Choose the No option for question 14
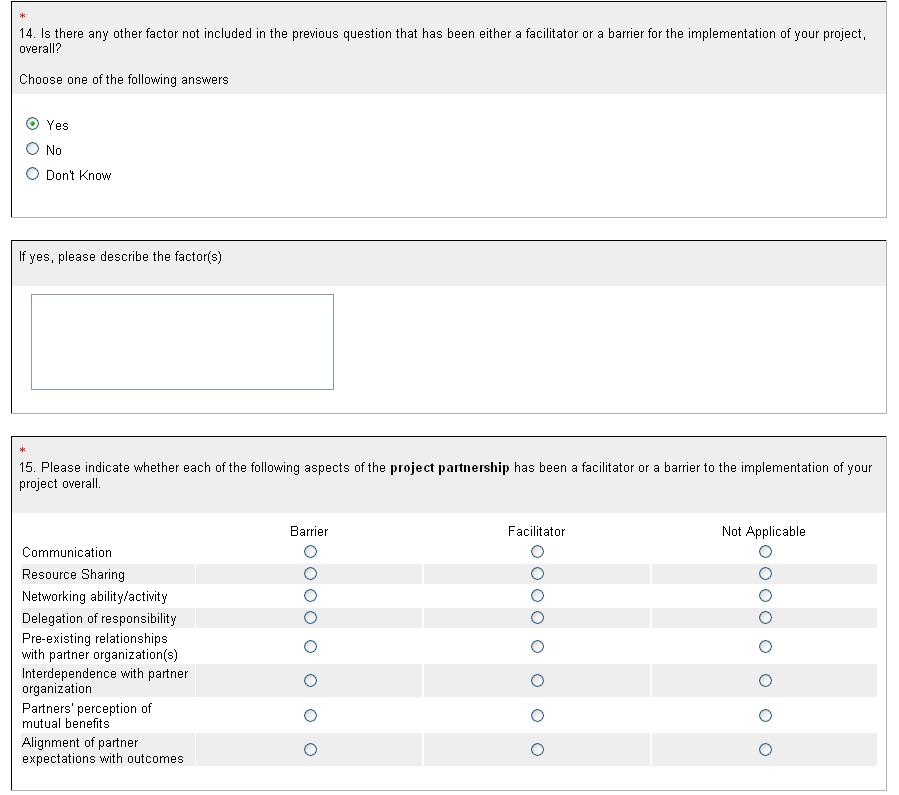Screen dimensions: 899x795 click(33, 149)
